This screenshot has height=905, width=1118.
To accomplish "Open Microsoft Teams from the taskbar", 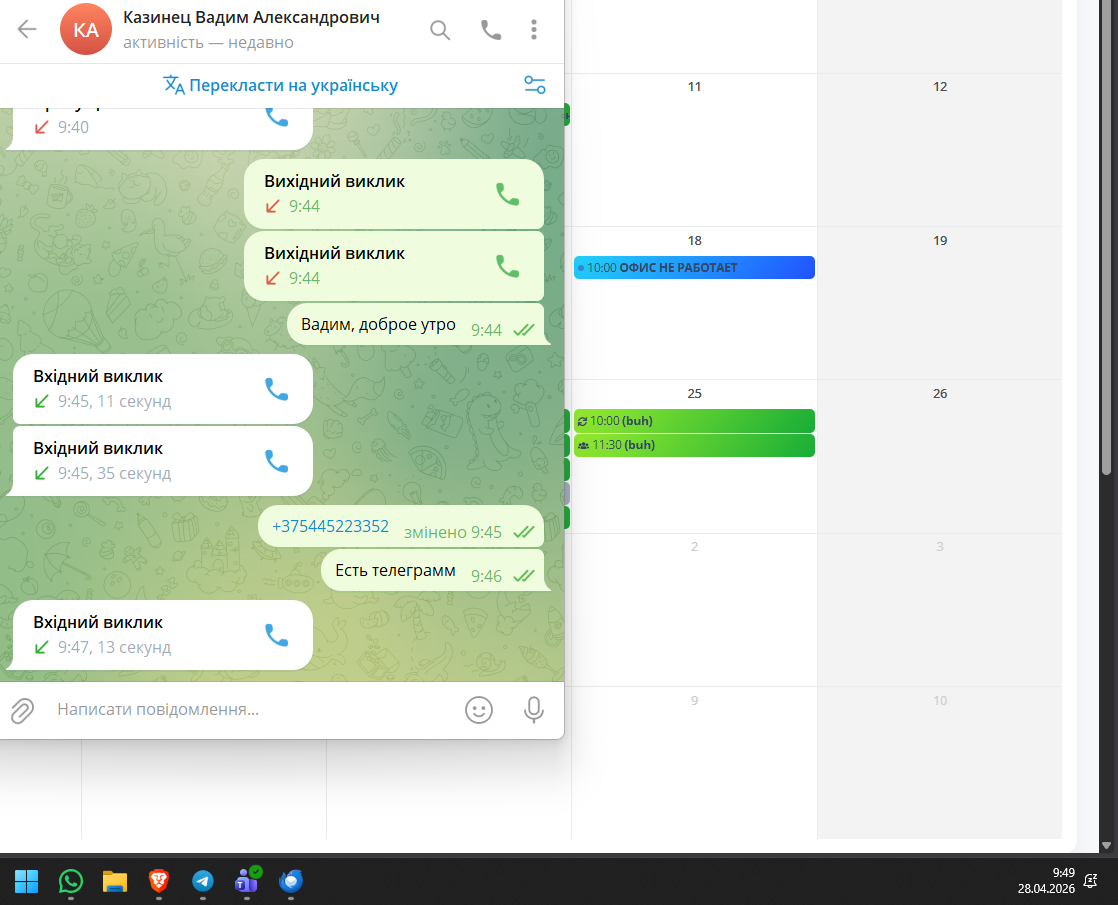I will (x=247, y=881).
